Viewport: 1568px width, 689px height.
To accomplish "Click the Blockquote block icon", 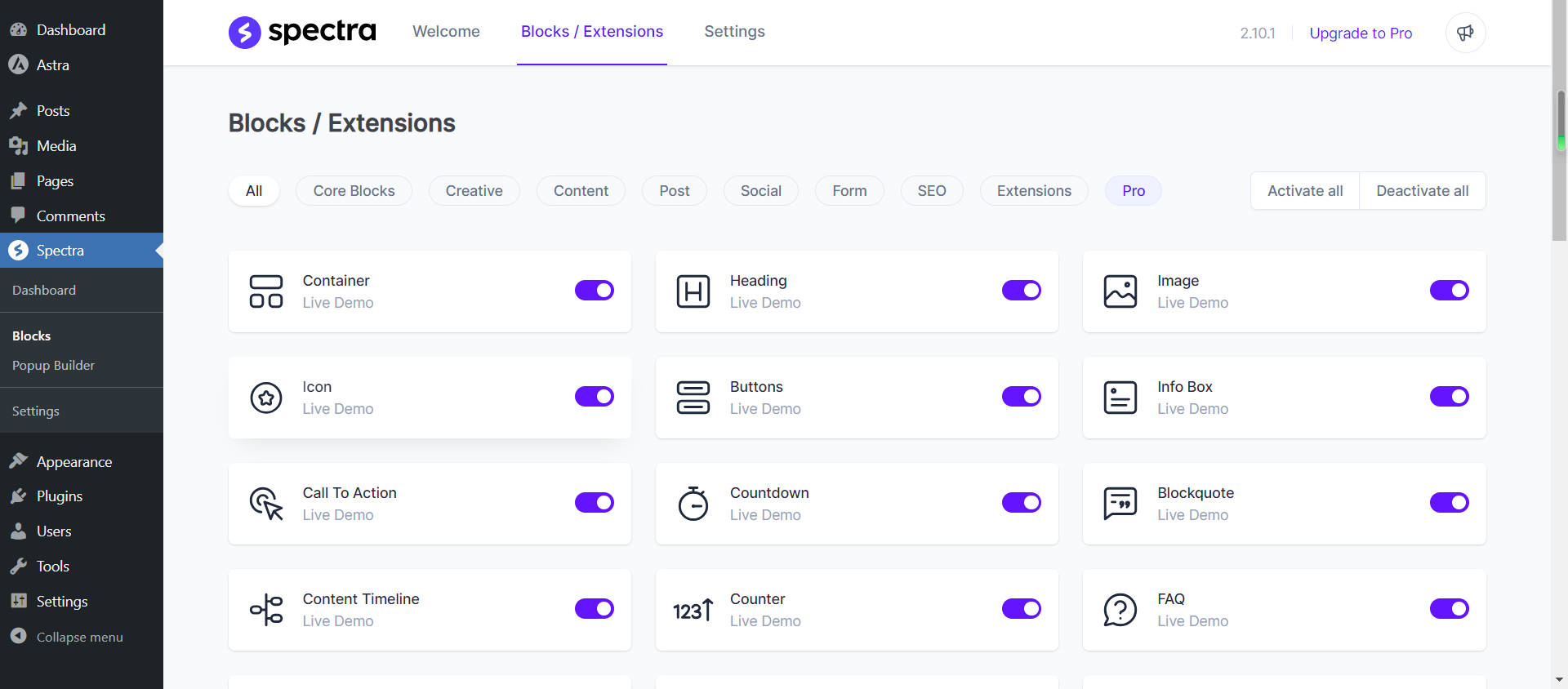I will pyautogui.click(x=1120, y=504).
